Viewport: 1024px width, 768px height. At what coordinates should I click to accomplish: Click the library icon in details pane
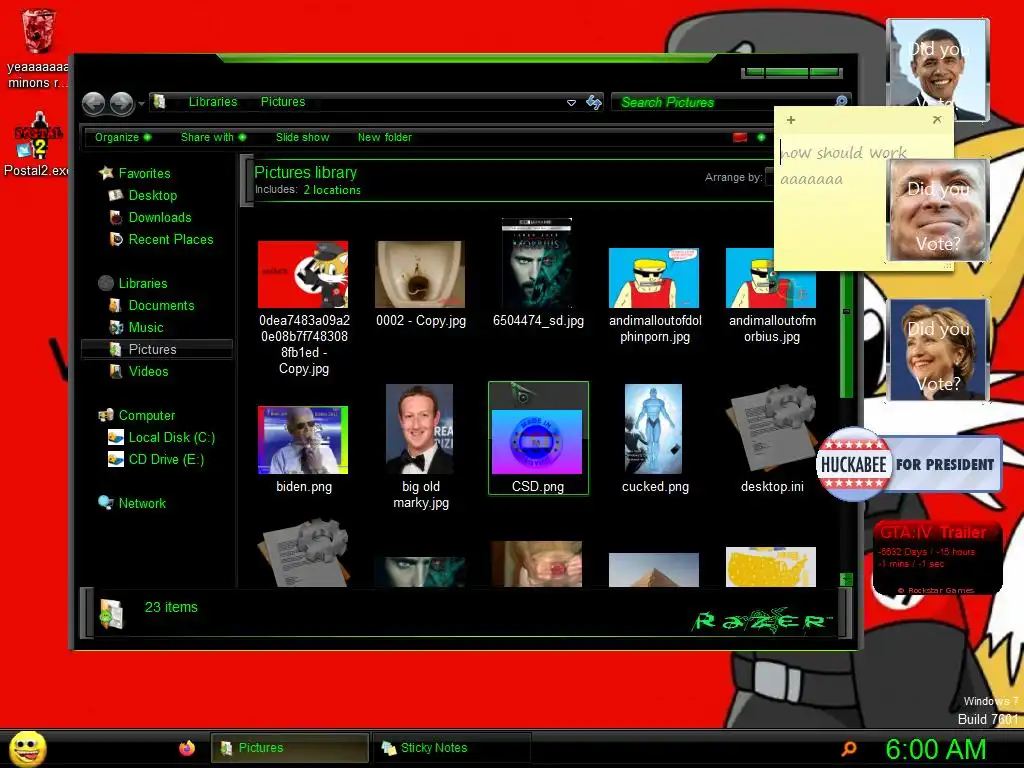click(x=112, y=613)
